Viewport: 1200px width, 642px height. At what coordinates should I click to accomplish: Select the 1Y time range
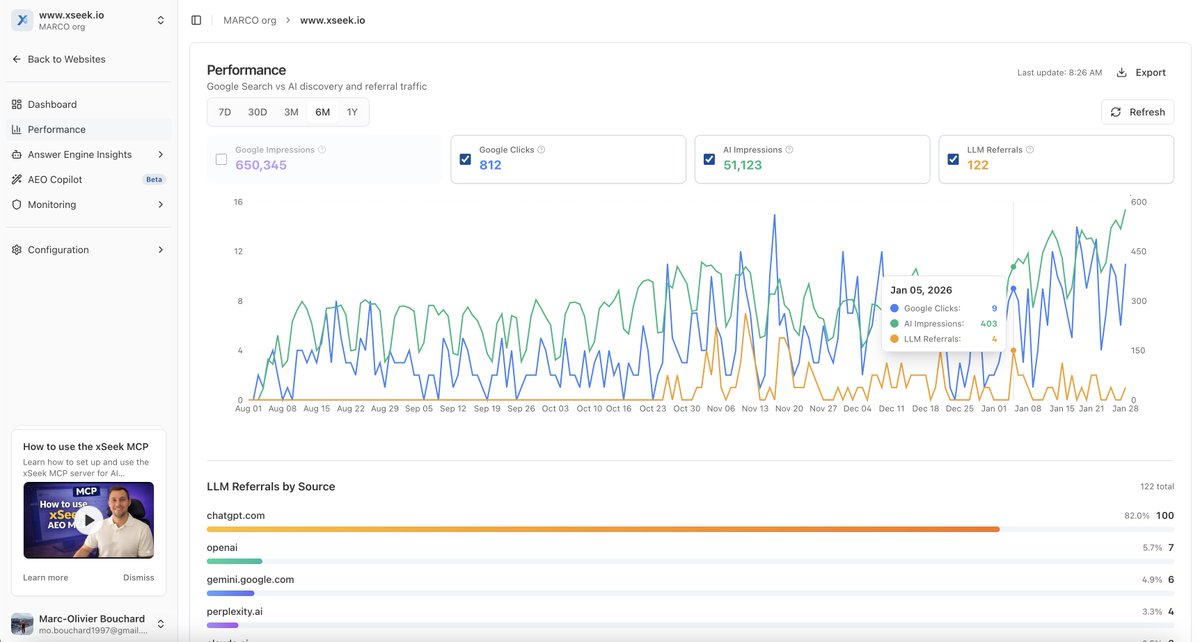click(x=352, y=112)
